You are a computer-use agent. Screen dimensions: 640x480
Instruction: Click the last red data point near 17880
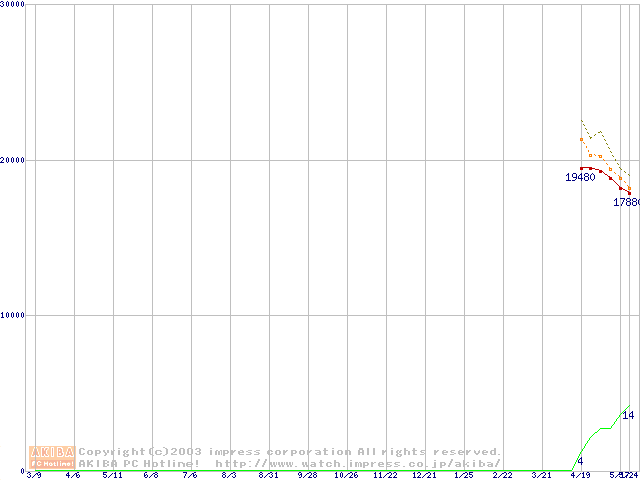[x=629, y=193]
